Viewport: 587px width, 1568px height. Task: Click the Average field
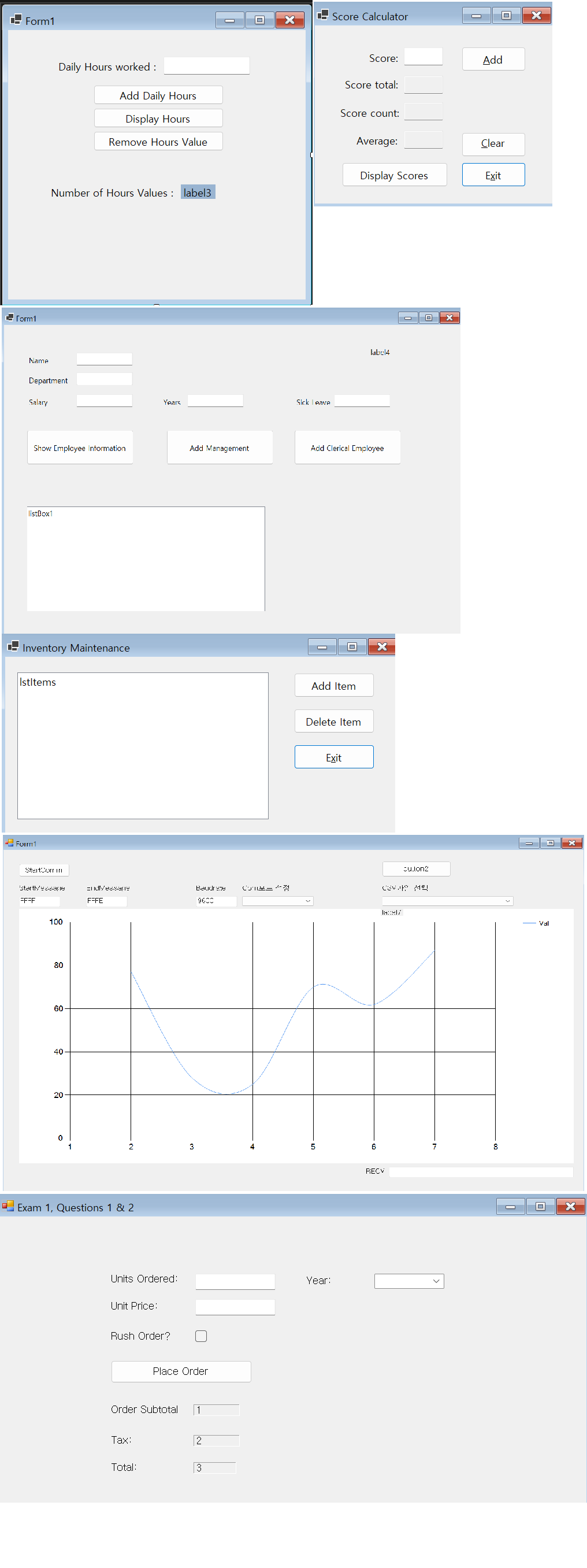pos(423,140)
